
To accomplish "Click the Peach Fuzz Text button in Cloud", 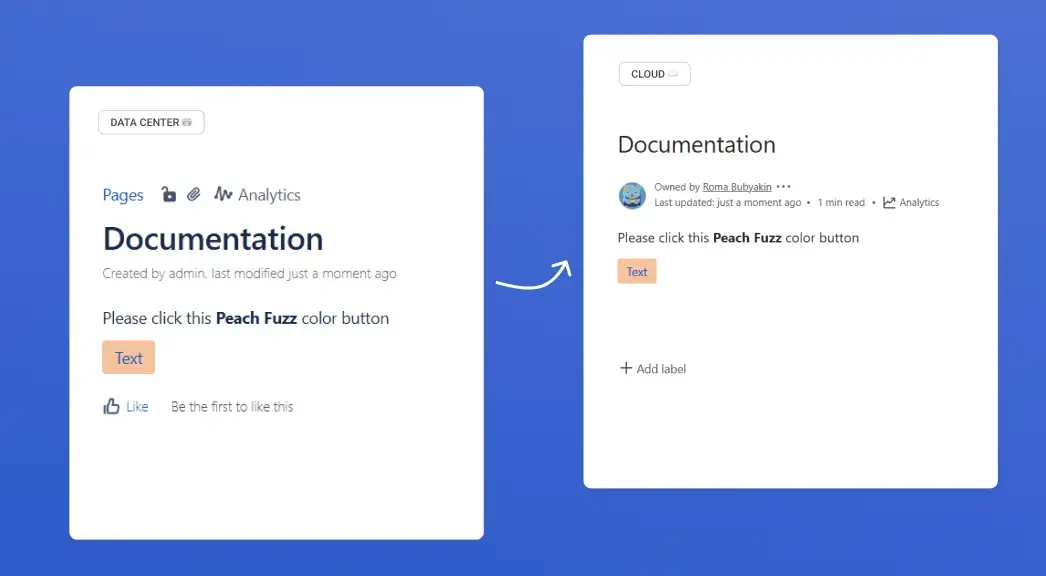I will [637, 272].
